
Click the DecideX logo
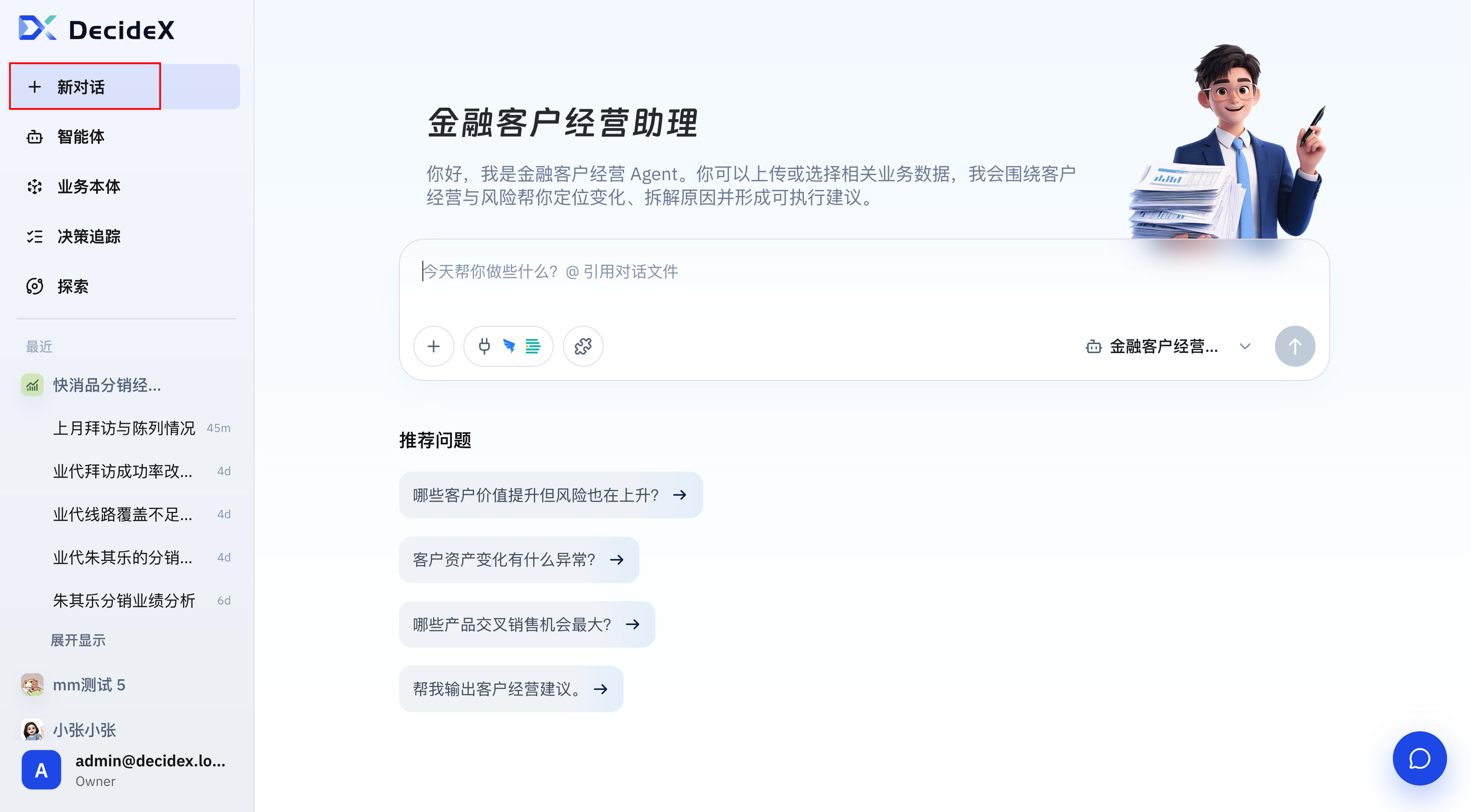pos(97,29)
